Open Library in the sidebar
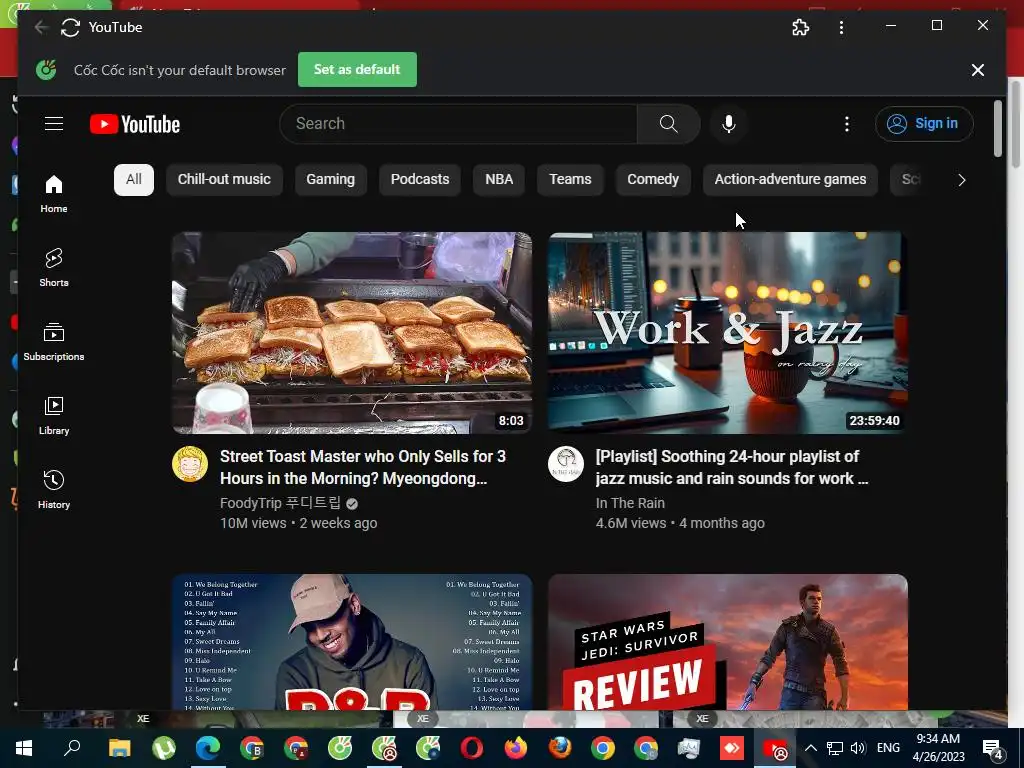The width and height of the screenshot is (1024, 768). (54, 415)
